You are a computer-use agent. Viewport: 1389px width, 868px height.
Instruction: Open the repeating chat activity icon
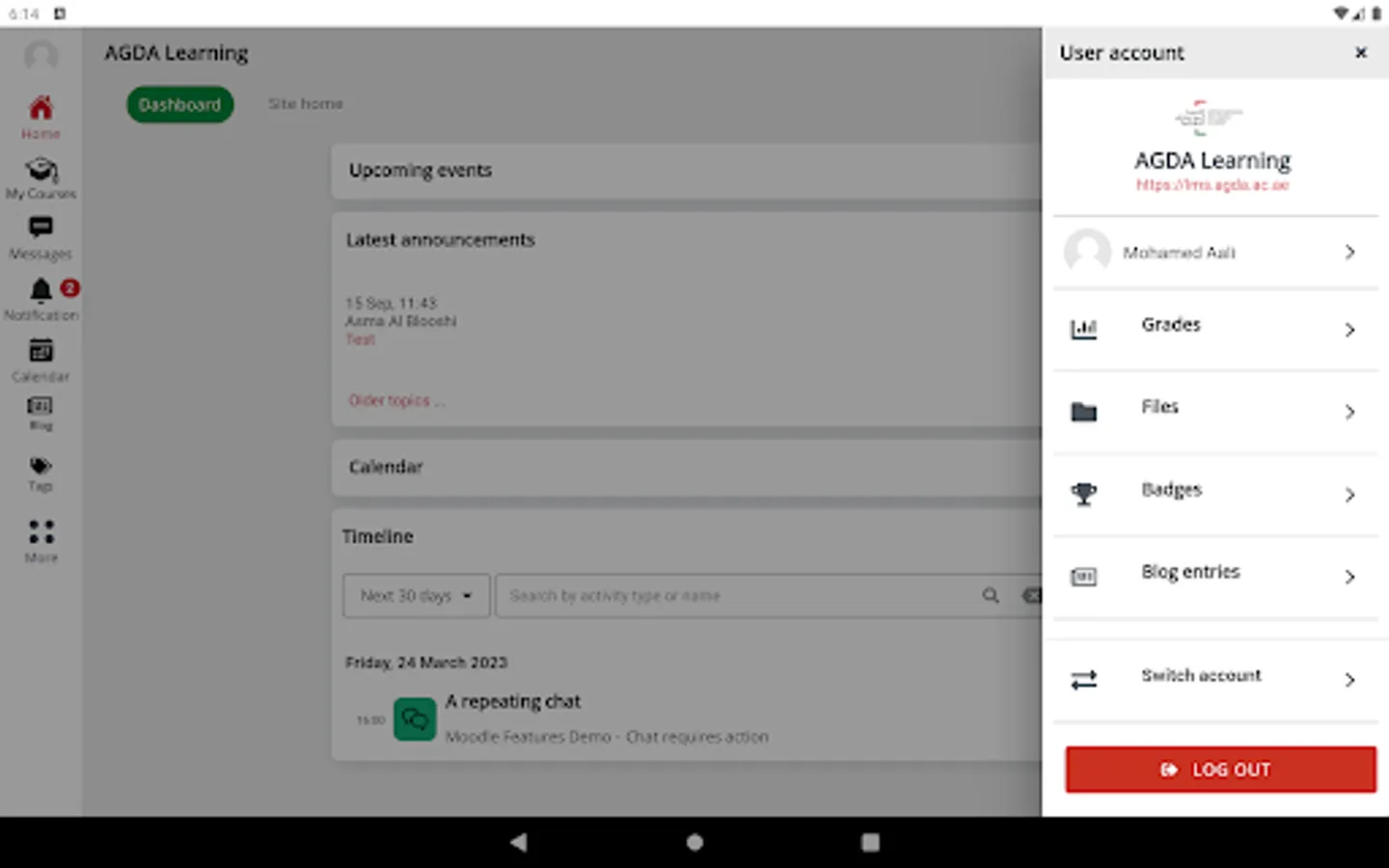pyautogui.click(x=415, y=719)
